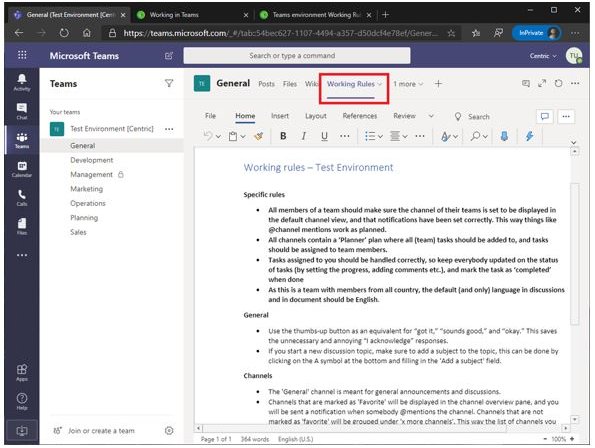Select the Teams icon in sidebar

(x=22, y=140)
